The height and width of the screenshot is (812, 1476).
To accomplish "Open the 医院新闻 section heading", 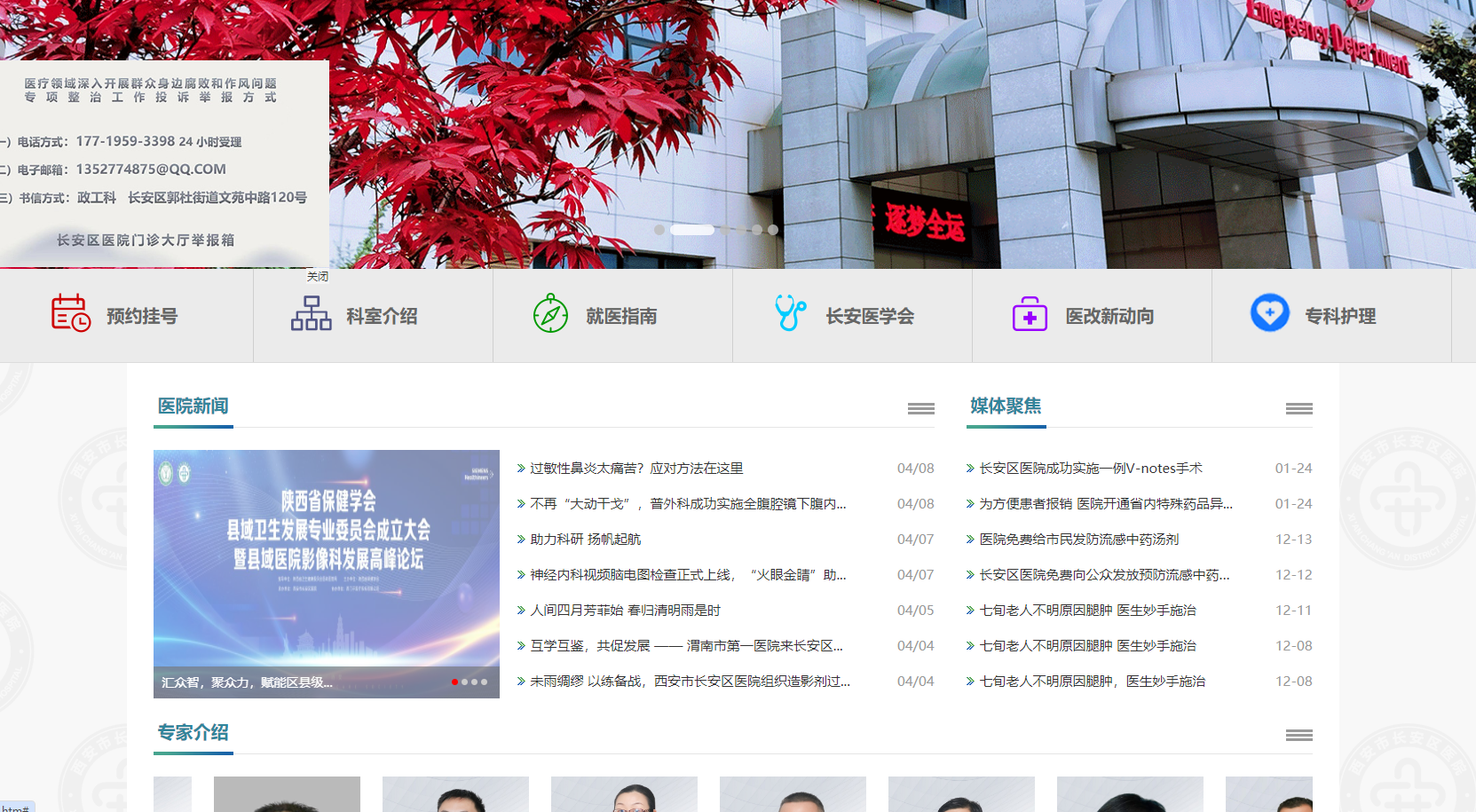I will 193,406.
